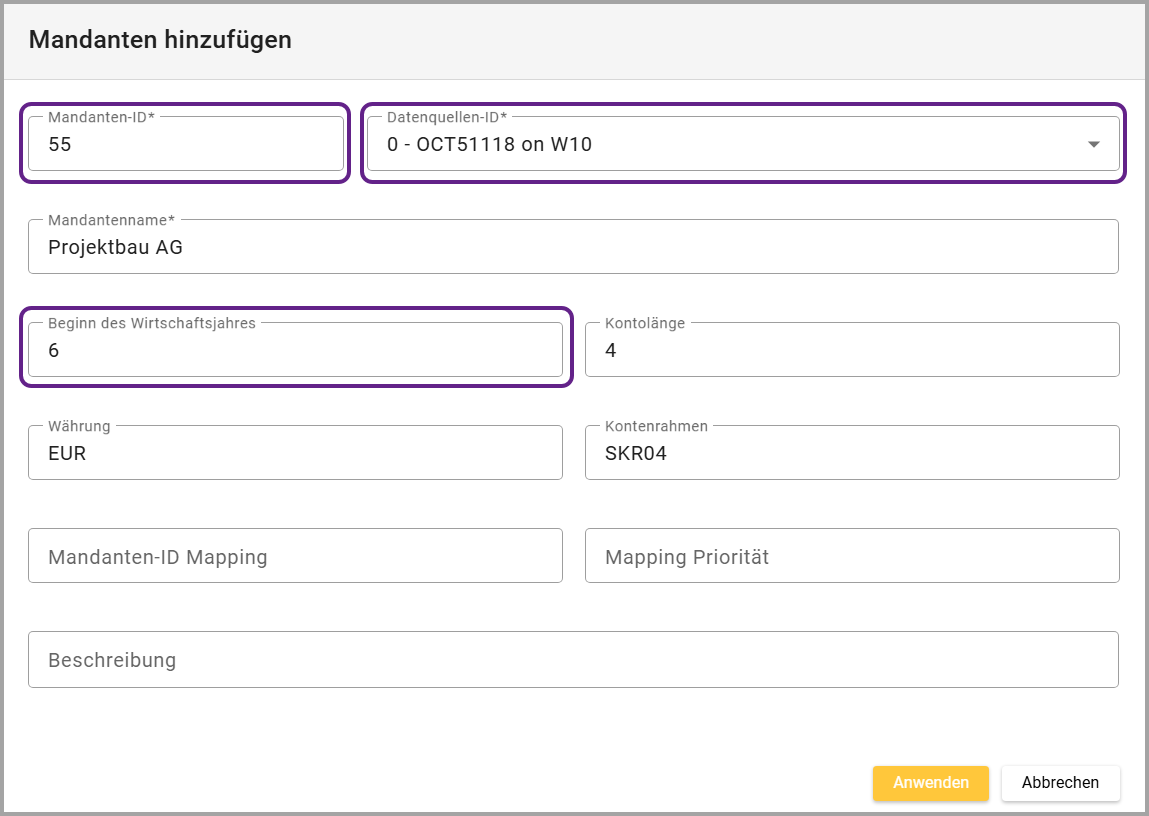Click the Kontolänge input showing 4
The image size is (1149, 816).
[x=851, y=351]
